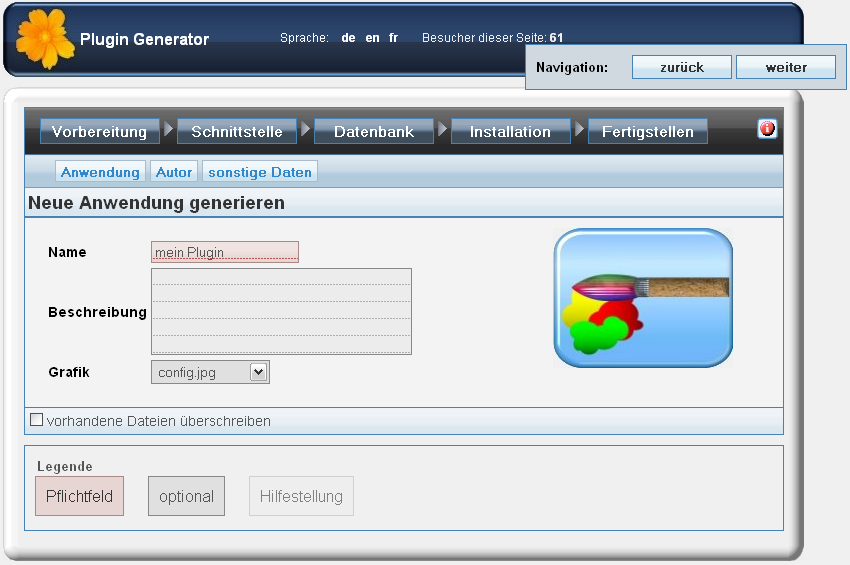The width and height of the screenshot is (850, 565).
Task: Click the 'Besucher dieser Seite: 61' counter
Action: (493, 38)
